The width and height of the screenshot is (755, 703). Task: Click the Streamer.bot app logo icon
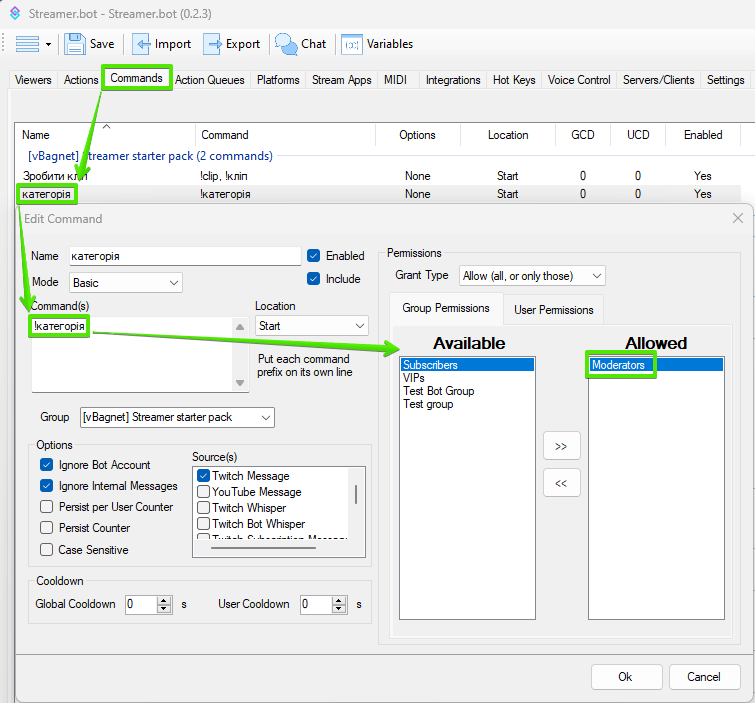coord(15,13)
